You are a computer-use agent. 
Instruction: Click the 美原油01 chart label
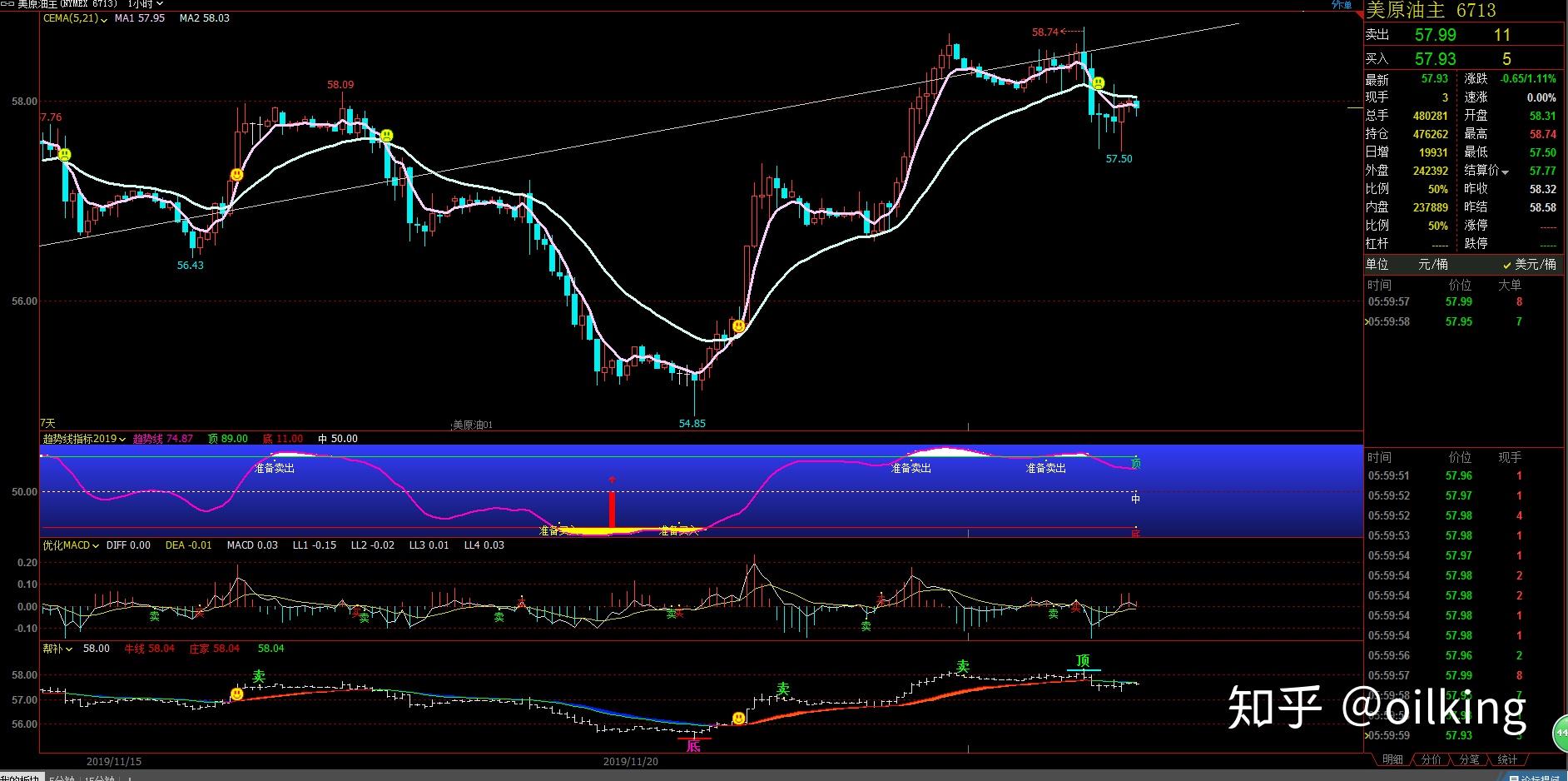(473, 425)
